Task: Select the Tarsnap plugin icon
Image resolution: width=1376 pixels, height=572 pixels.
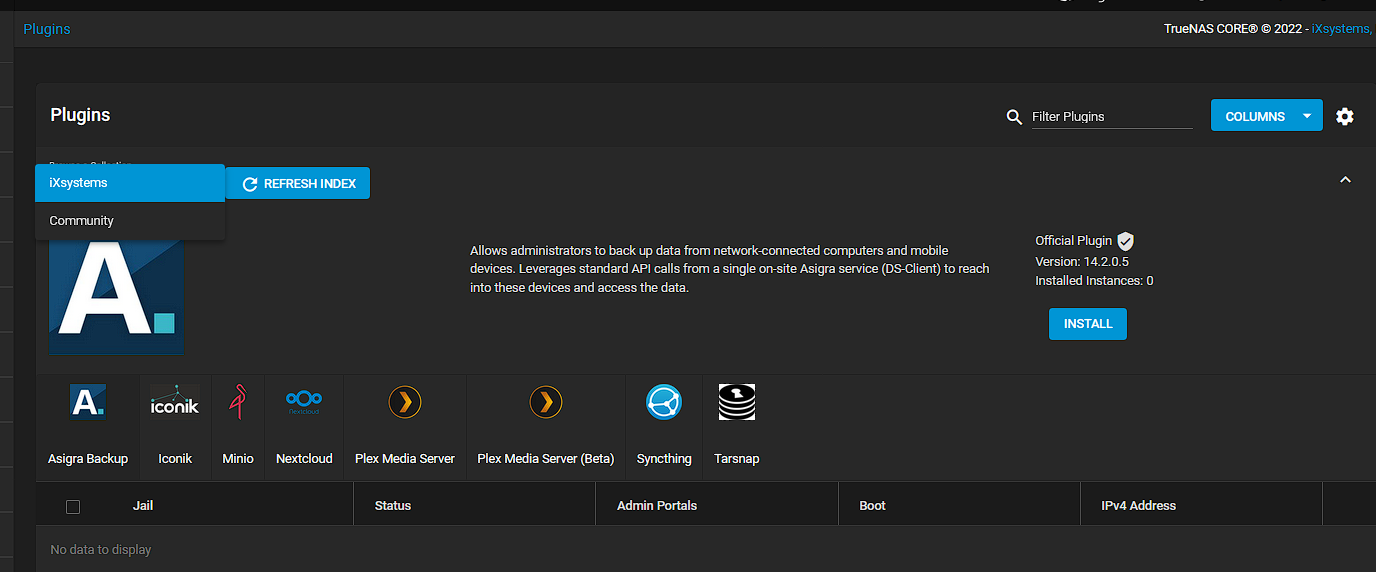Action: [737, 402]
